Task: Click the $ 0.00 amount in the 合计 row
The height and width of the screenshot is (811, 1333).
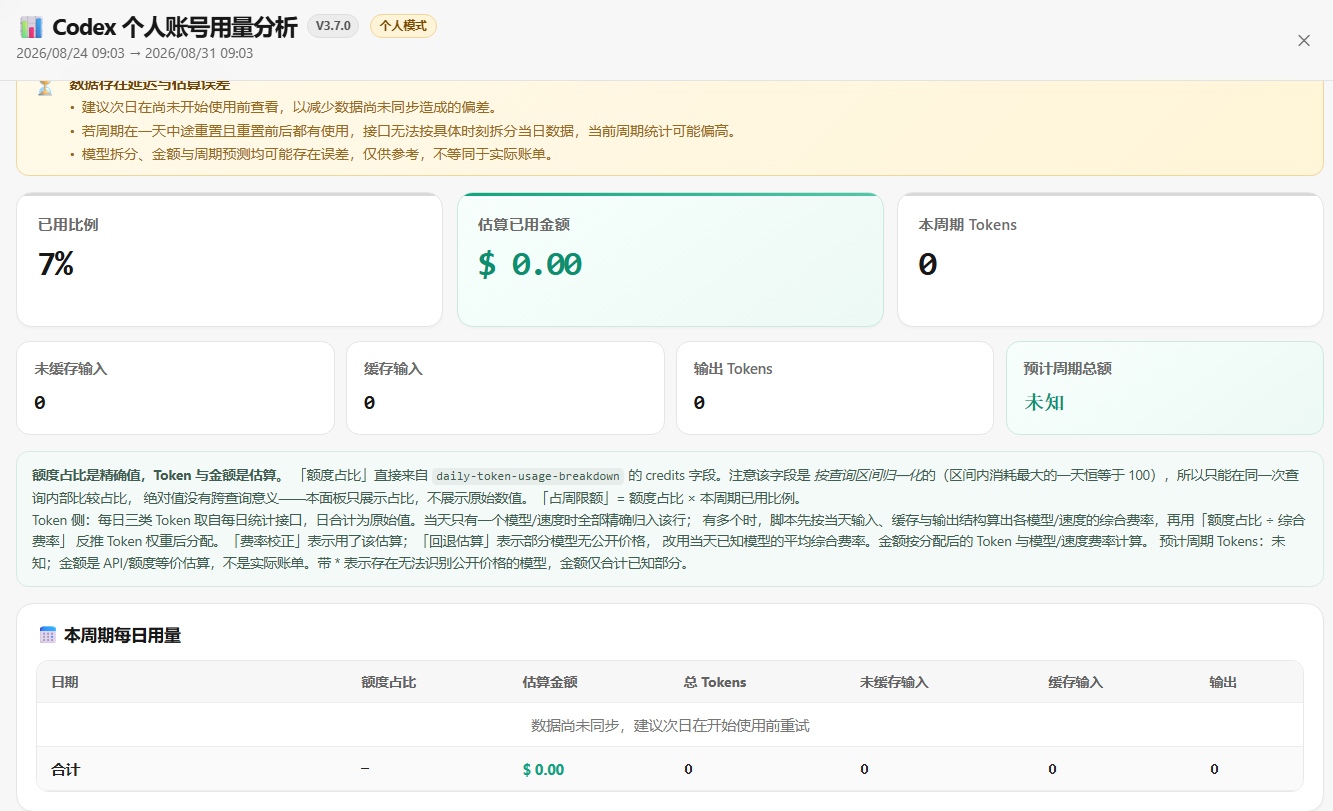Action: coord(543,769)
